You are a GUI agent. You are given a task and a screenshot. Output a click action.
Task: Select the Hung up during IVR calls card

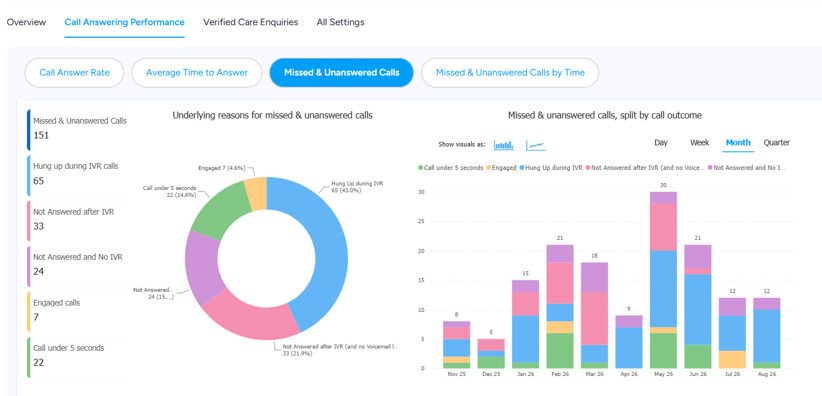tap(78, 174)
